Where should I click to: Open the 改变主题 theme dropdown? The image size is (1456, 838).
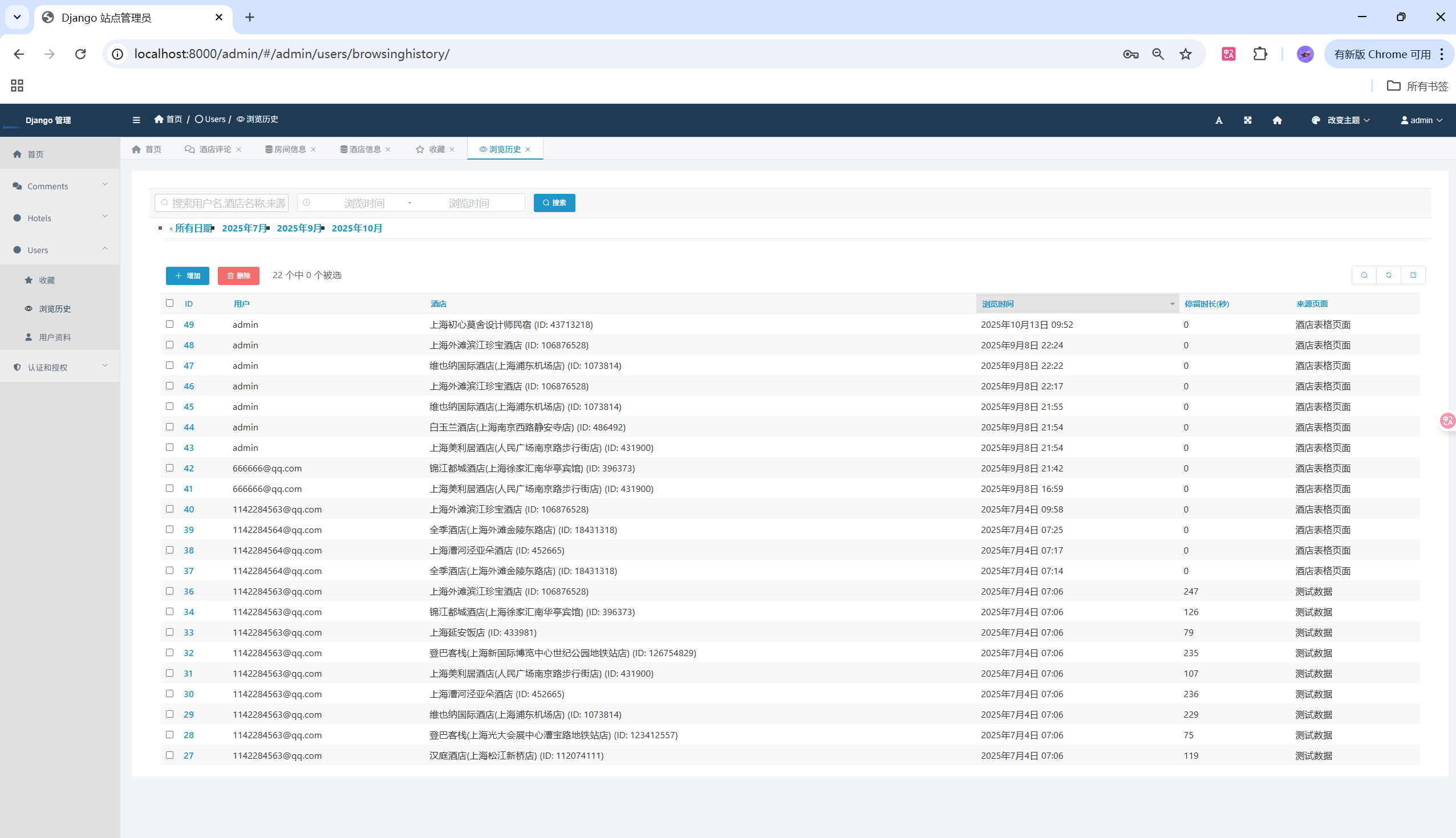point(1341,120)
